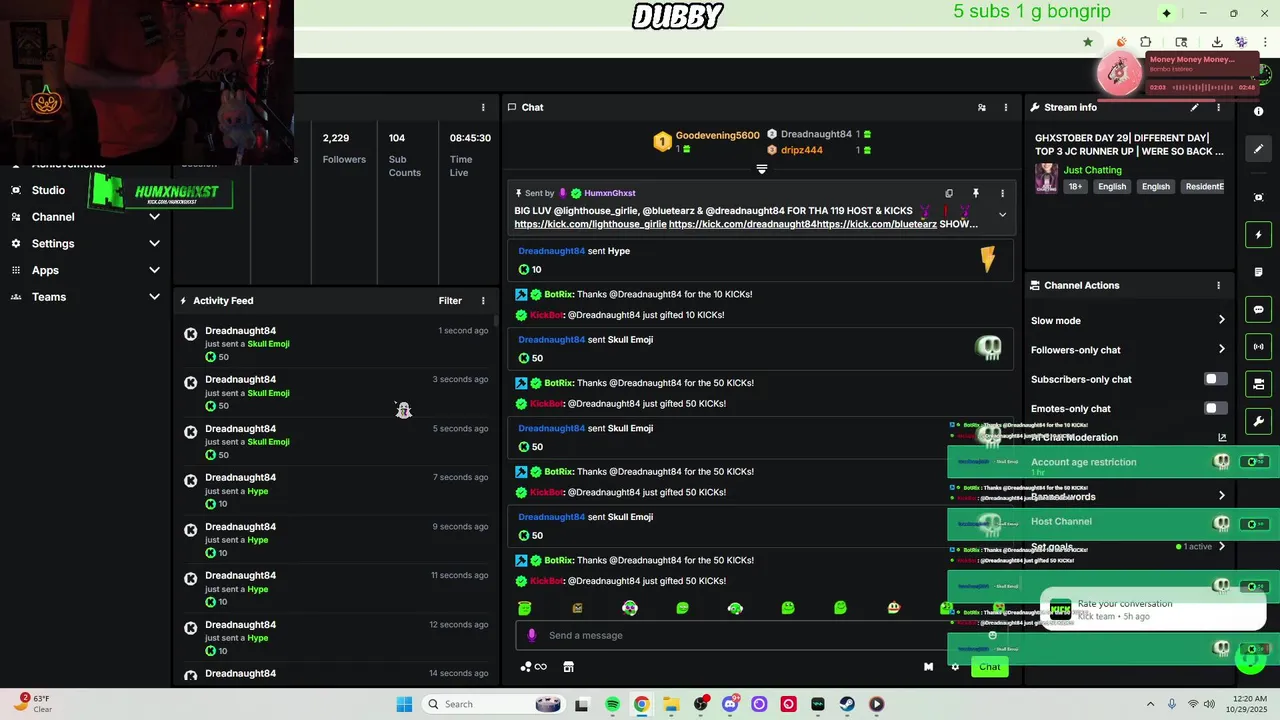Open the stats panel three-dot menu
Image resolution: width=1280 pixels, height=720 pixels.
[x=483, y=107]
